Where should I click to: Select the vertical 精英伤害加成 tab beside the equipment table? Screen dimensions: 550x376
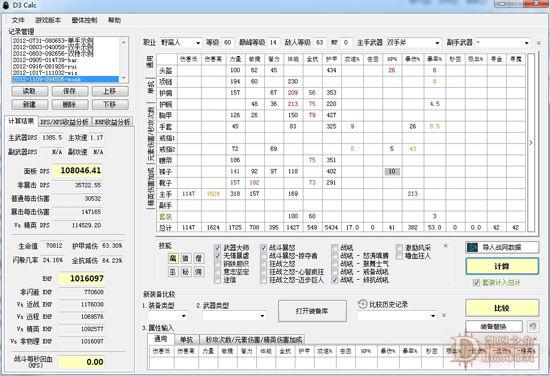click(x=150, y=188)
